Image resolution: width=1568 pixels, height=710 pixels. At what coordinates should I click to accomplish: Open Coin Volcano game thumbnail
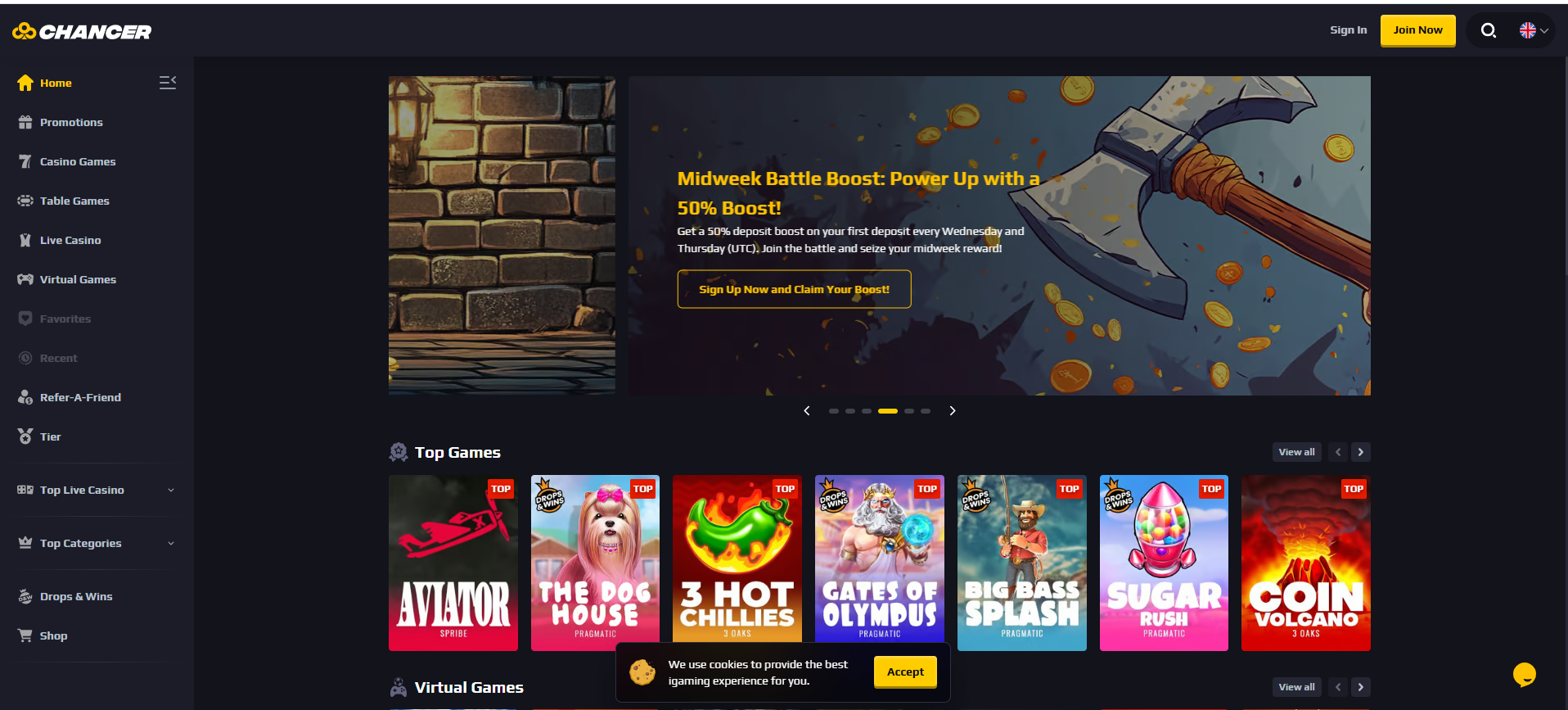point(1306,563)
